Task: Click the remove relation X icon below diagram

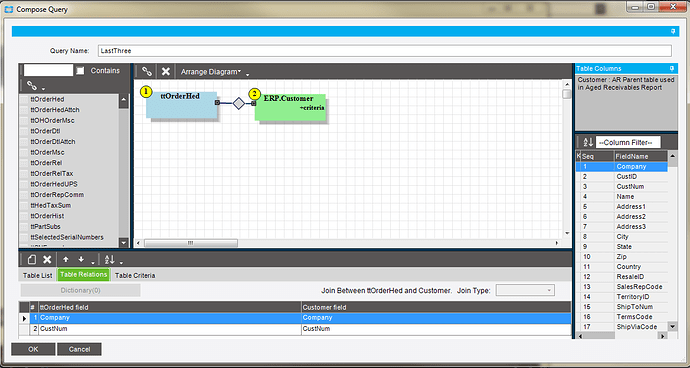Action: point(48,260)
